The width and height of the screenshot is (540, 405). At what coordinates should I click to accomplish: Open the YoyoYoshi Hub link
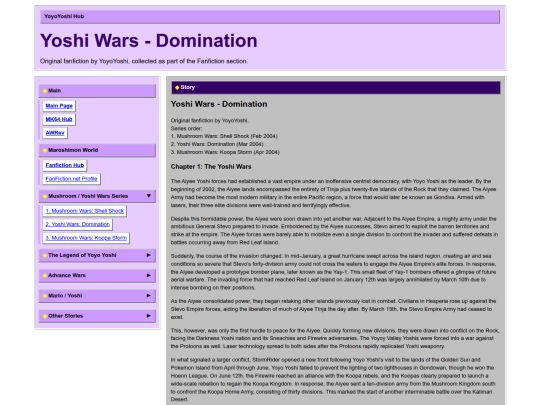(x=64, y=16)
